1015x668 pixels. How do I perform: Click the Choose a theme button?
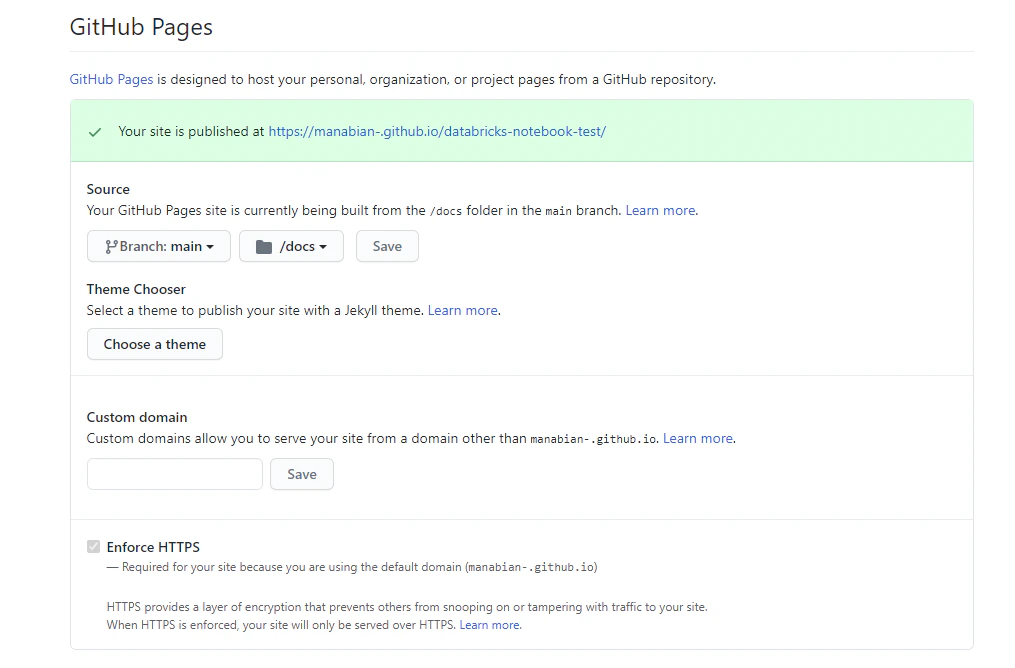(x=155, y=344)
